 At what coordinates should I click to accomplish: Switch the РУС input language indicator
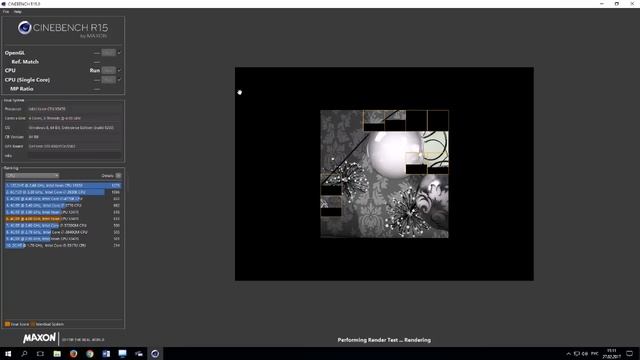click(x=595, y=353)
